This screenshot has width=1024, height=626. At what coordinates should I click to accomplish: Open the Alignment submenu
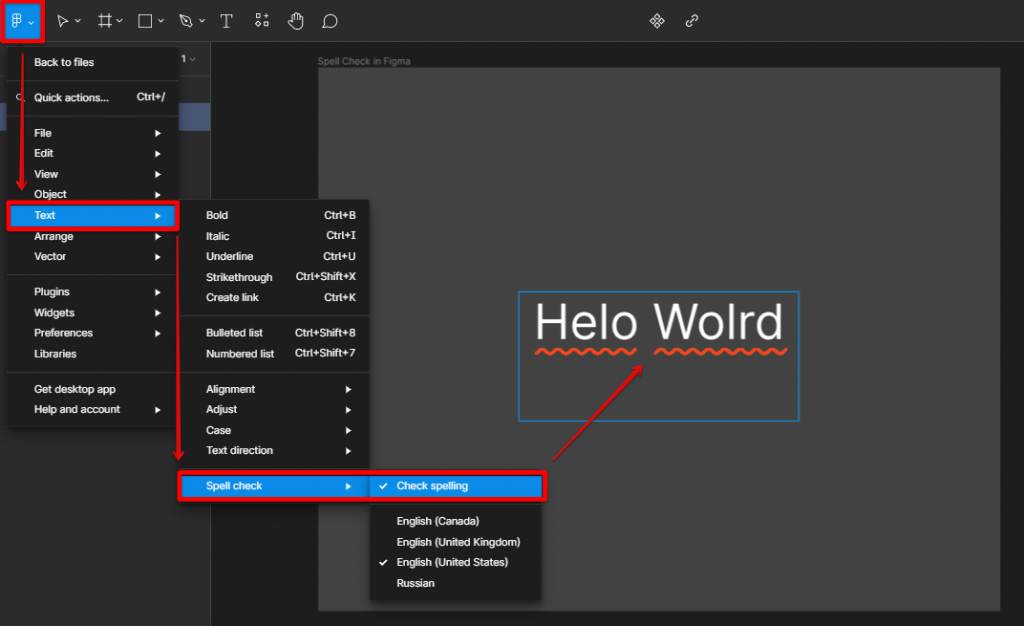click(x=230, y=389)
